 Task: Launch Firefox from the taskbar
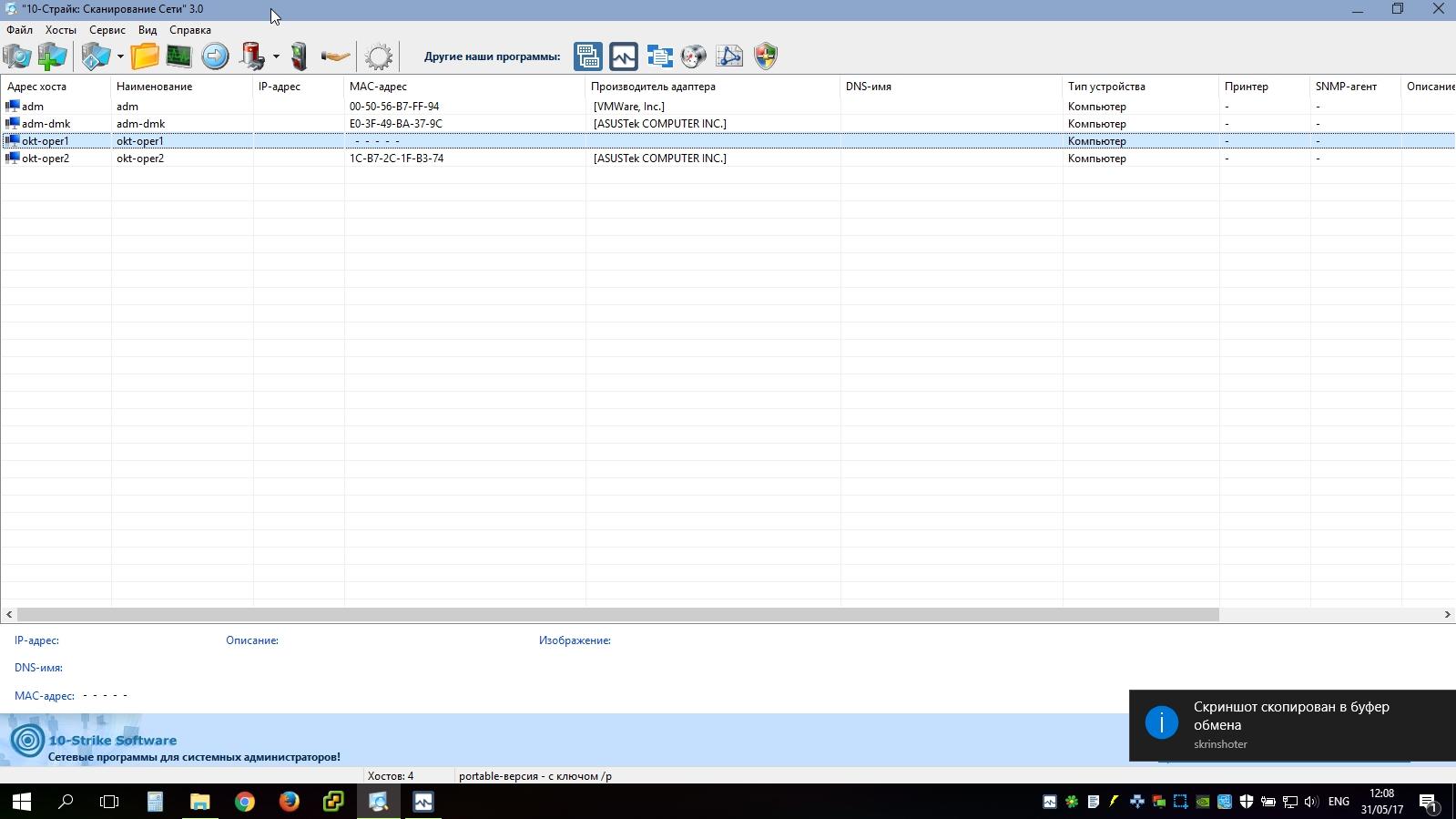click(x=289, y=802)
